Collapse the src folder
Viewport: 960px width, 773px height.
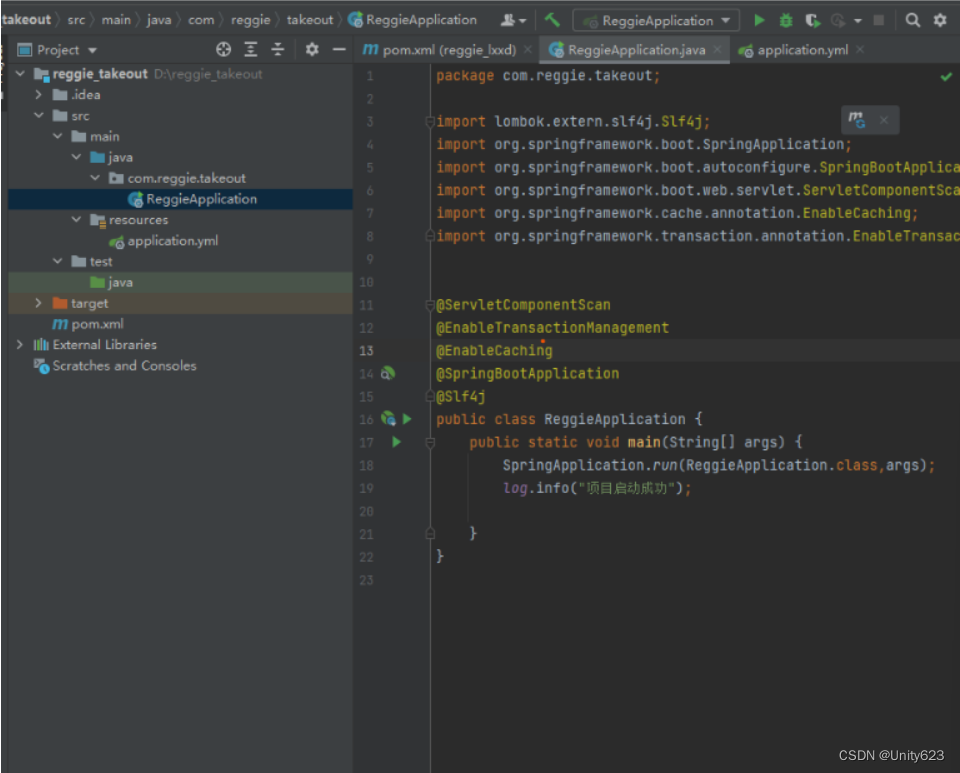[39, 115]
